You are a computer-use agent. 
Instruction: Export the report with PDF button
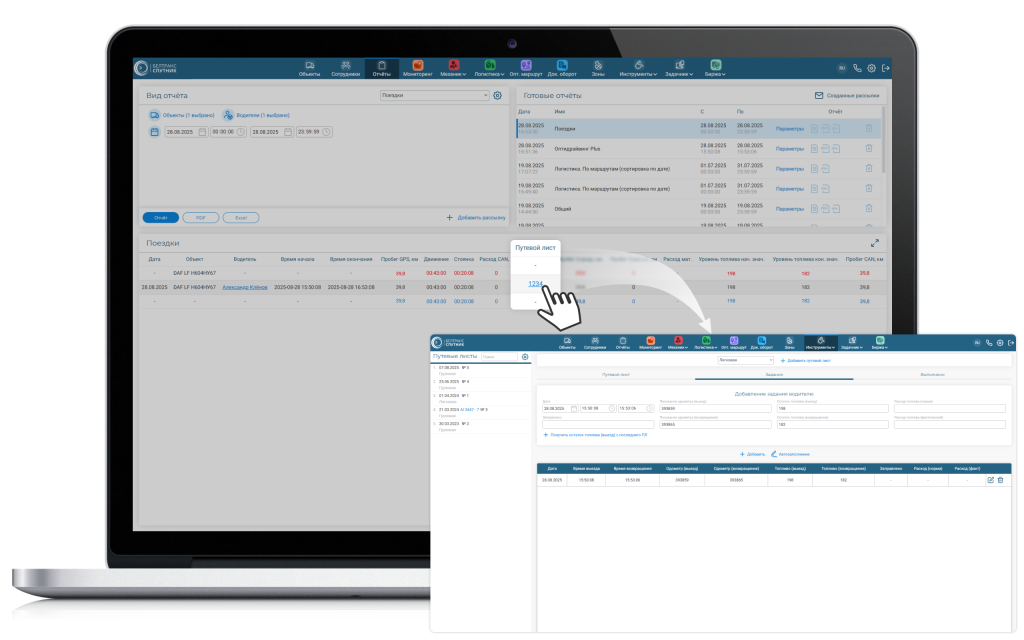click(x=200, y=217)
